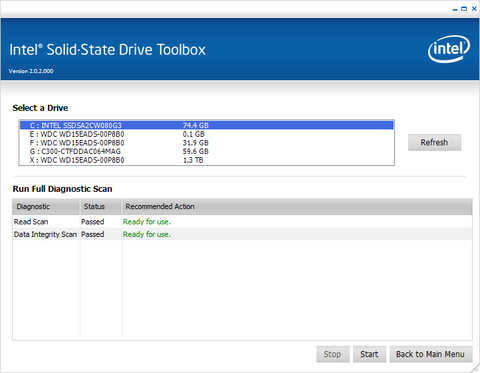Close the SSD Toolbox window

[x=474, y=9]
